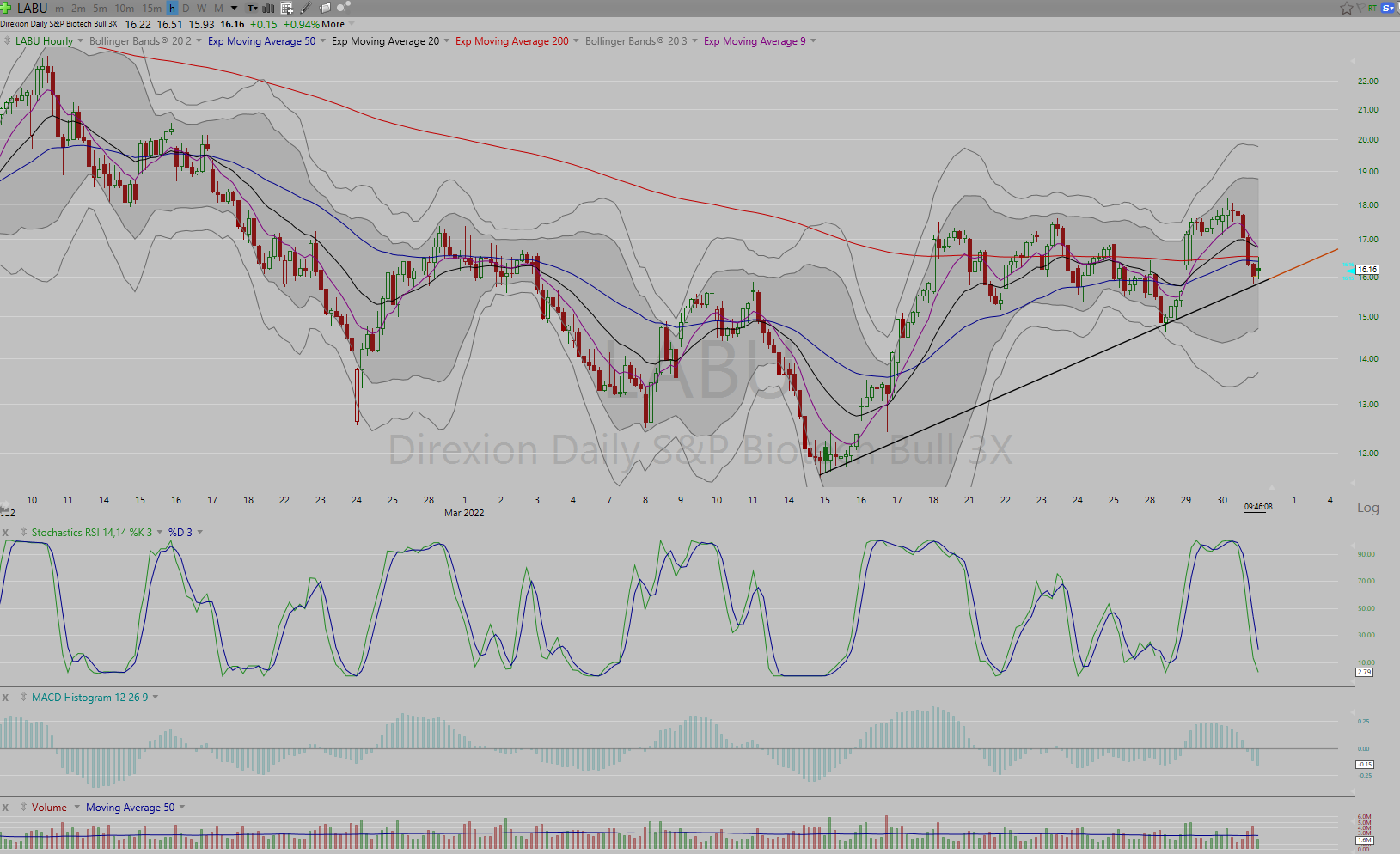Click the share dots icon in the toolbar
This screenshot has height=854, width=1400.
pyautogui.click(x=344, y=8)
